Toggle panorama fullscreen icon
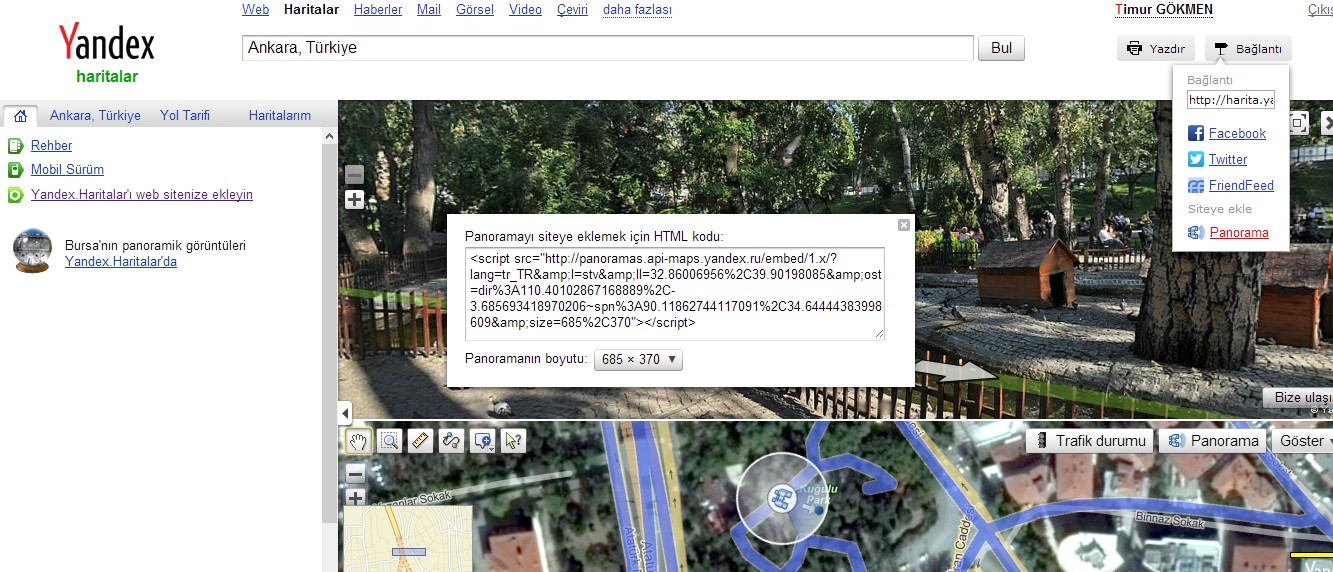Image resolution: width=1333 pixels, height=572 pixels. [1298, 123]
